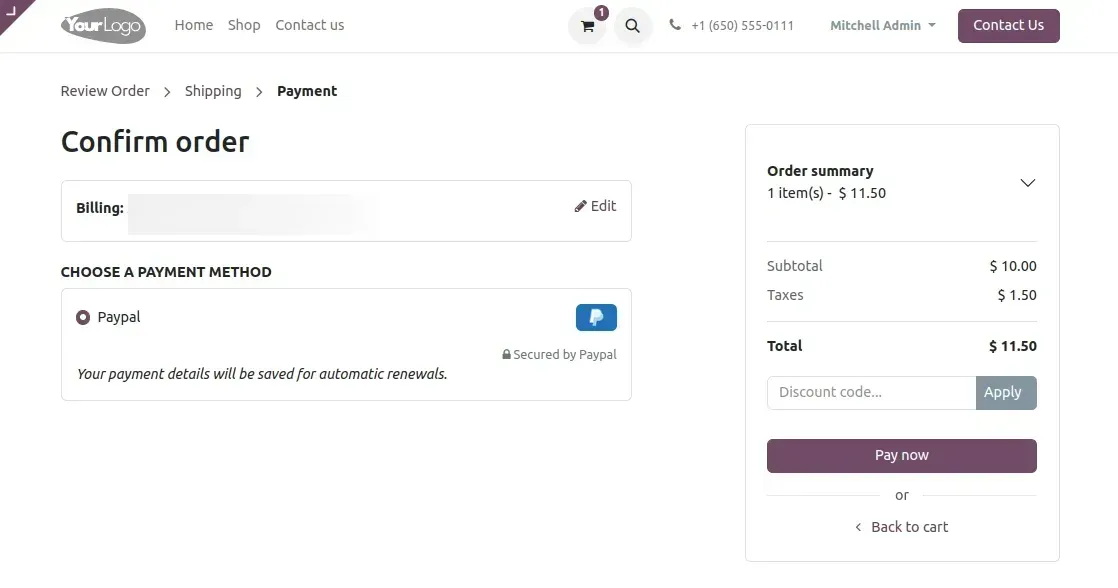
Task: Click the search magnifier icon
Action: click(x=632, y=25)
